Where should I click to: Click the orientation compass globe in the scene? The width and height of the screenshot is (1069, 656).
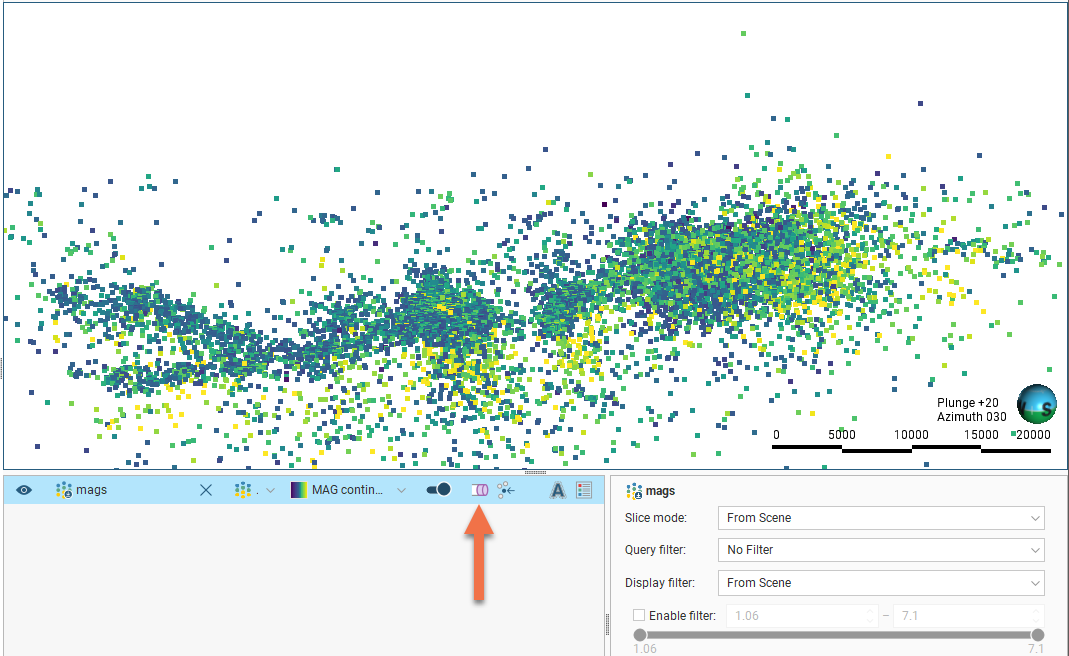(1036, 404)
